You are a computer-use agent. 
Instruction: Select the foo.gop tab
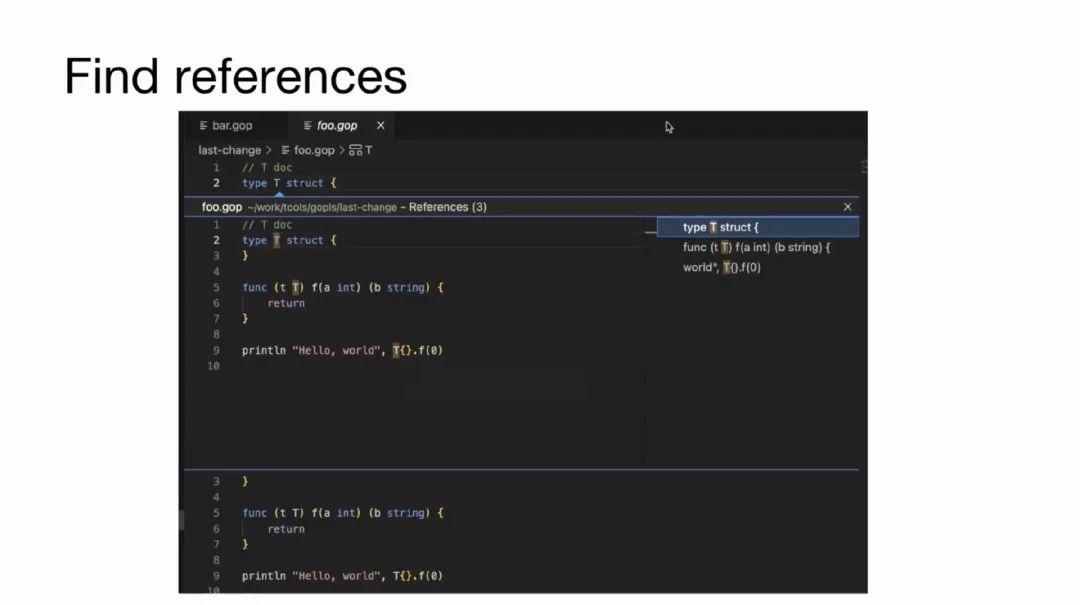pos(337,126)
